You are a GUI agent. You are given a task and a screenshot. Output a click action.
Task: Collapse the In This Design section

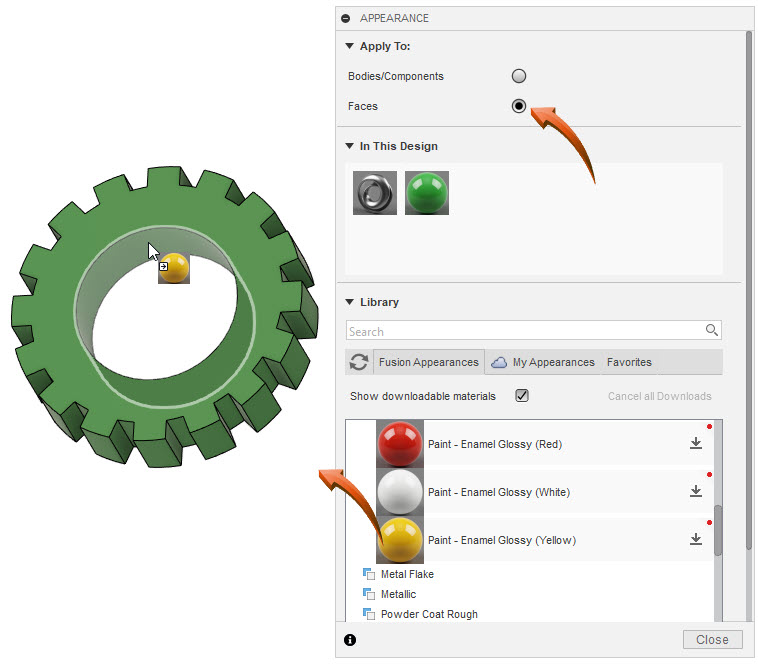click(349, 146)
